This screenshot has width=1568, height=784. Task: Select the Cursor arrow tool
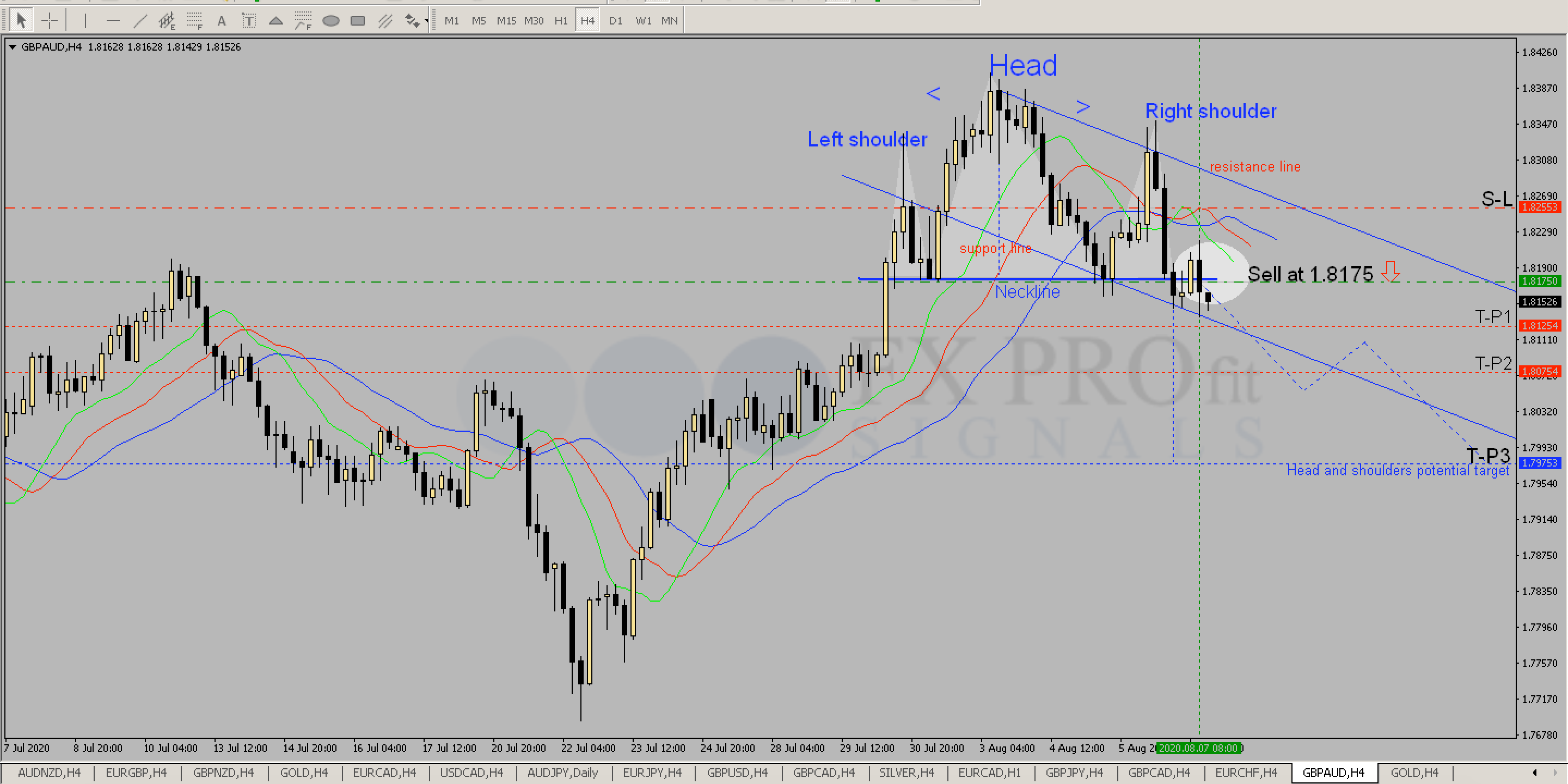21,21
